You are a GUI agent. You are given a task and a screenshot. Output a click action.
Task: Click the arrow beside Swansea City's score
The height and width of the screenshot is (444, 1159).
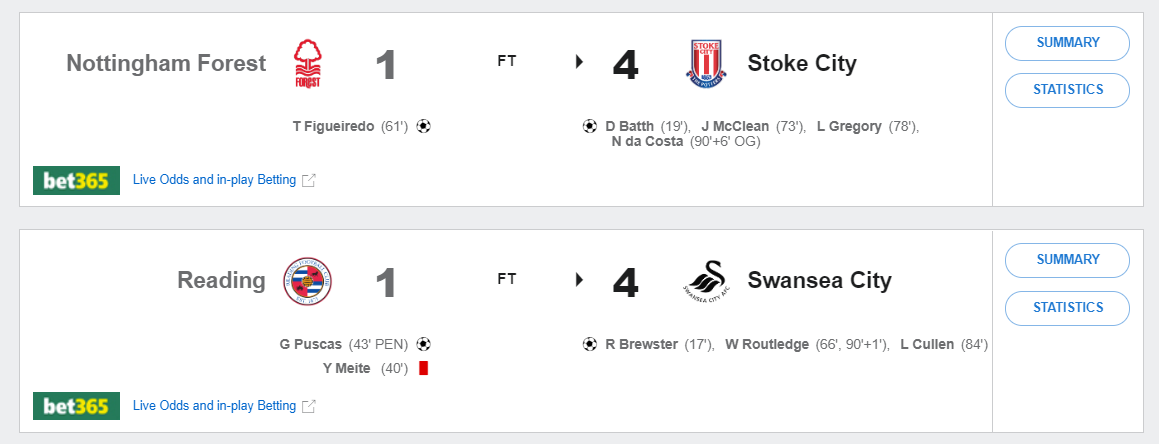coord(579,279)
